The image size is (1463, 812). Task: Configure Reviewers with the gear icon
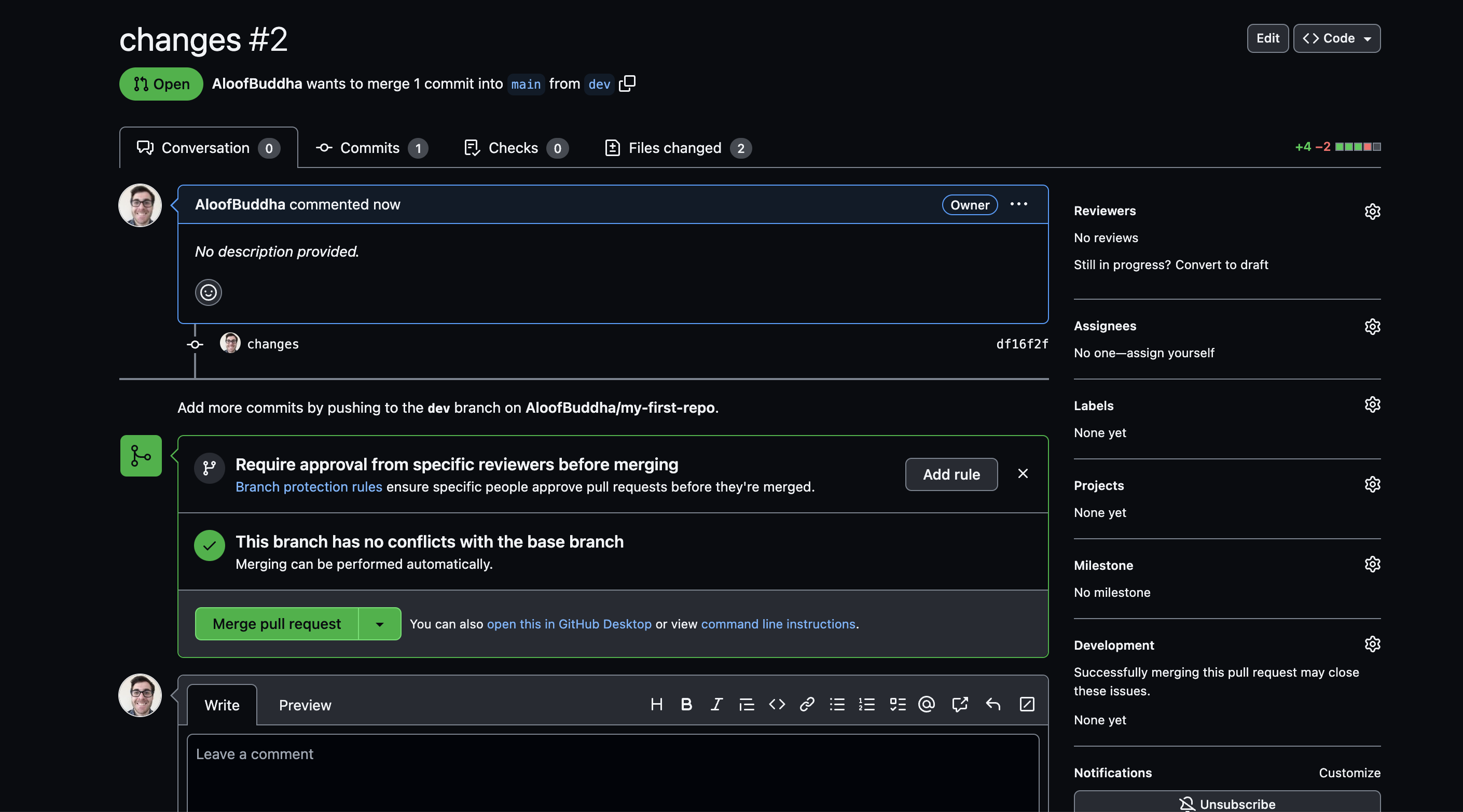pyautogui.click(x=1373, y=211)
